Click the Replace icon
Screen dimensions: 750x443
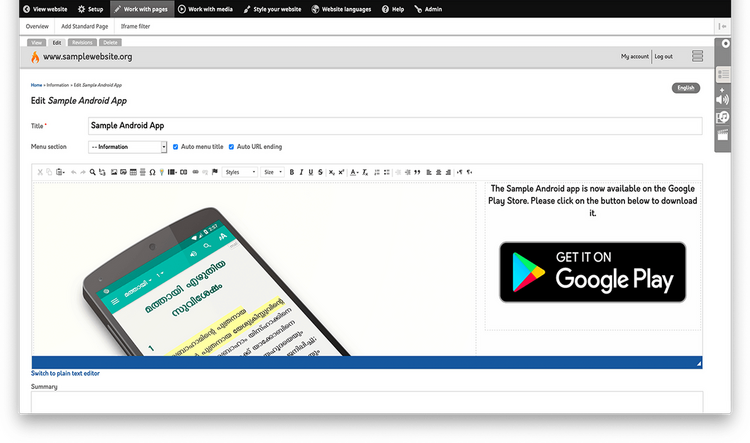click(x=102, y=172)
